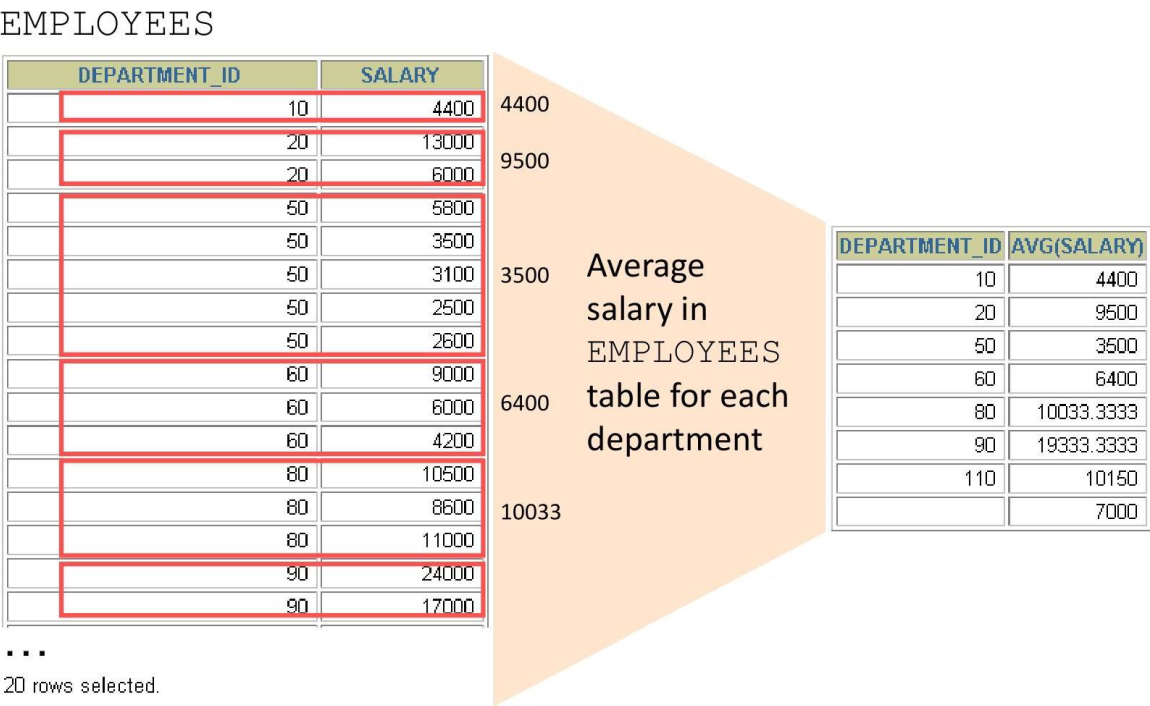Click the average value 10150

click(x=1077, y=478)
